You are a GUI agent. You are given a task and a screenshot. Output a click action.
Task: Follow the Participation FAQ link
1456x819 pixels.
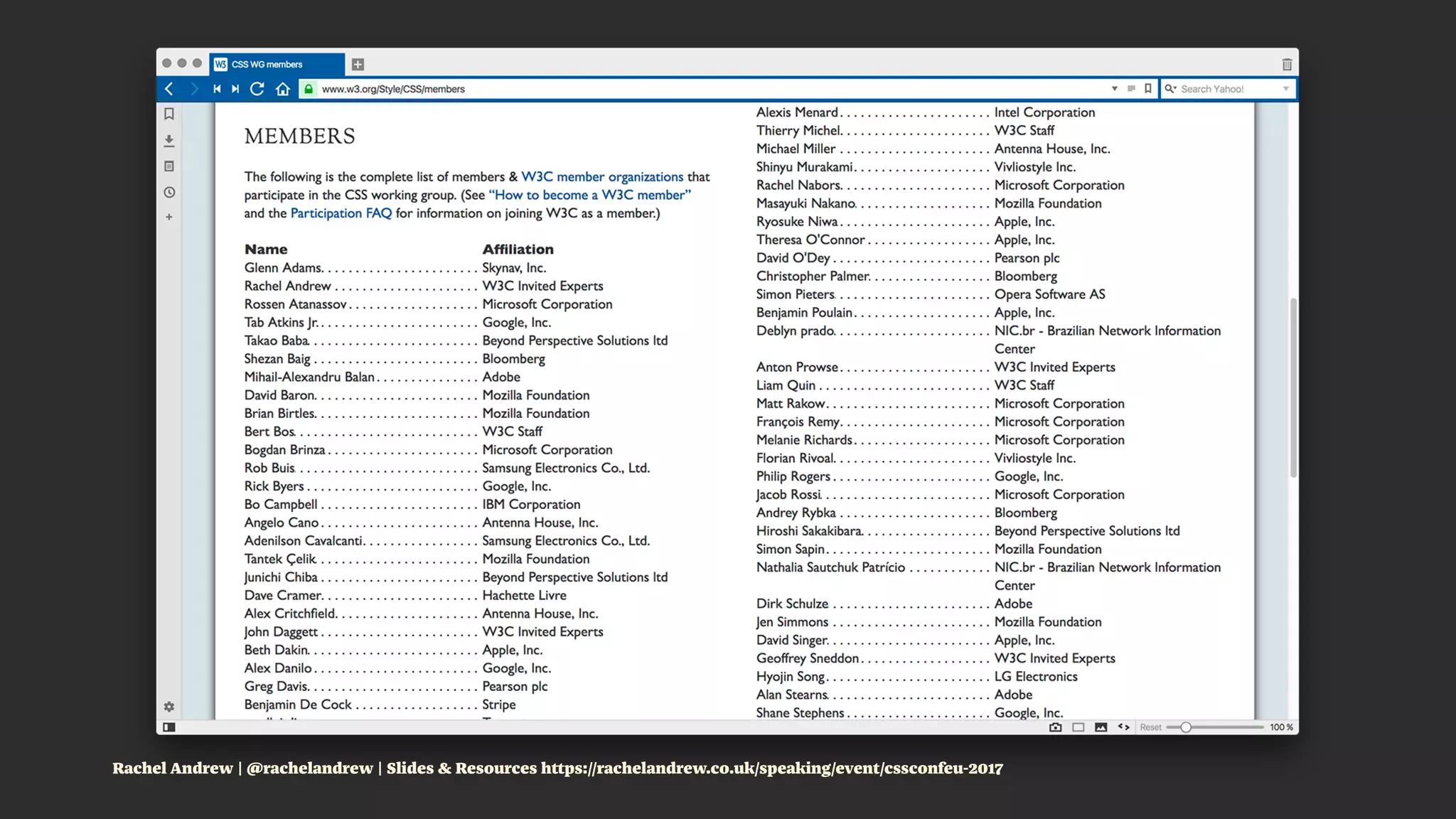point(341,213)
